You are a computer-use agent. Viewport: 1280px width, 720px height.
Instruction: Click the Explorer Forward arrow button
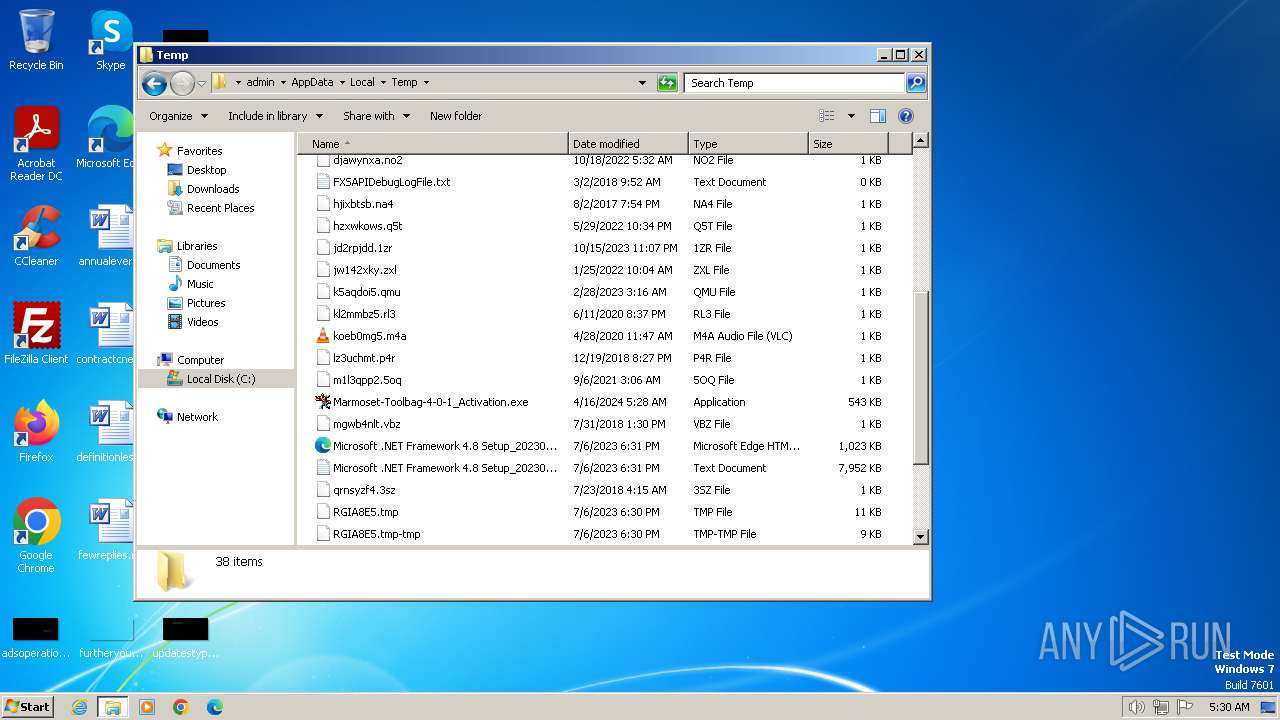182,83
